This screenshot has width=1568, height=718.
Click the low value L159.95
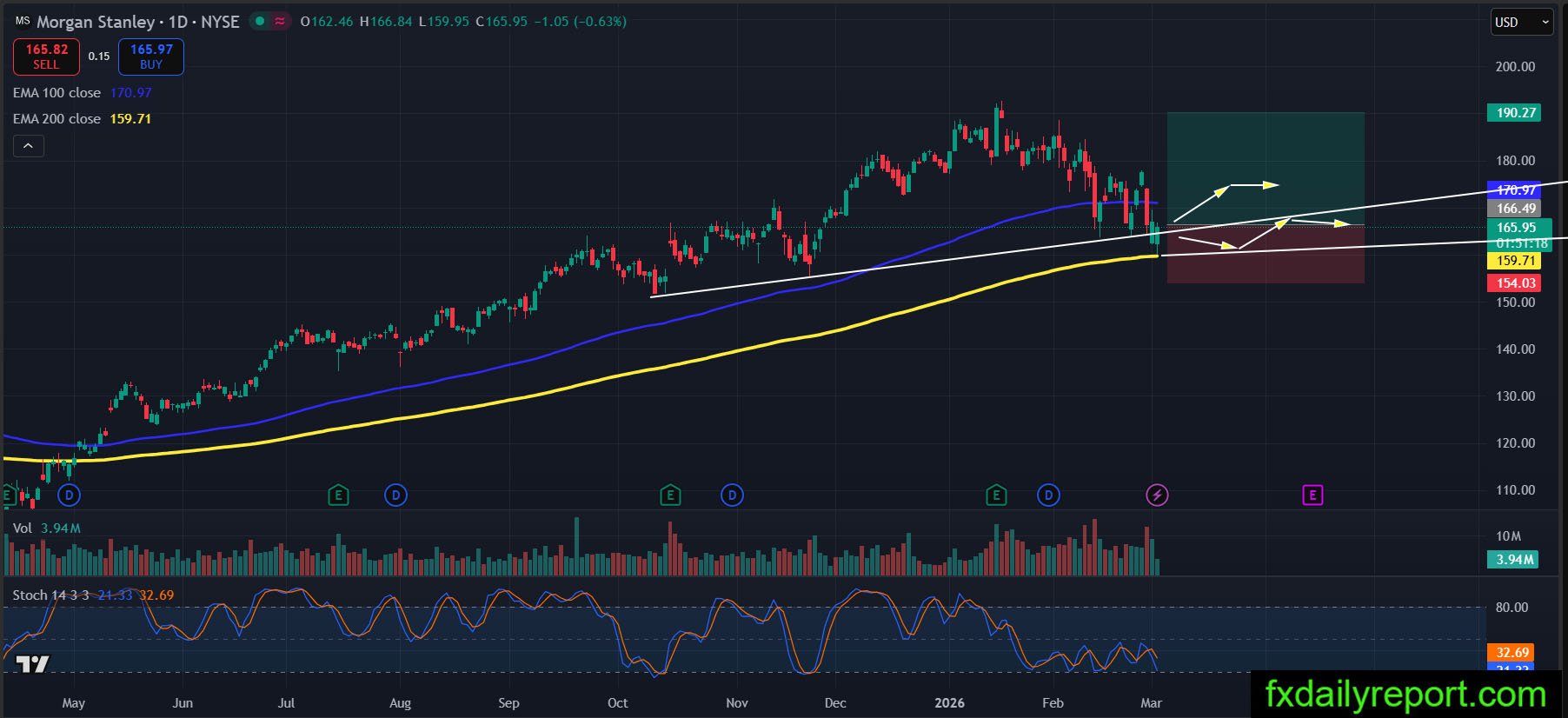(444, 21)
